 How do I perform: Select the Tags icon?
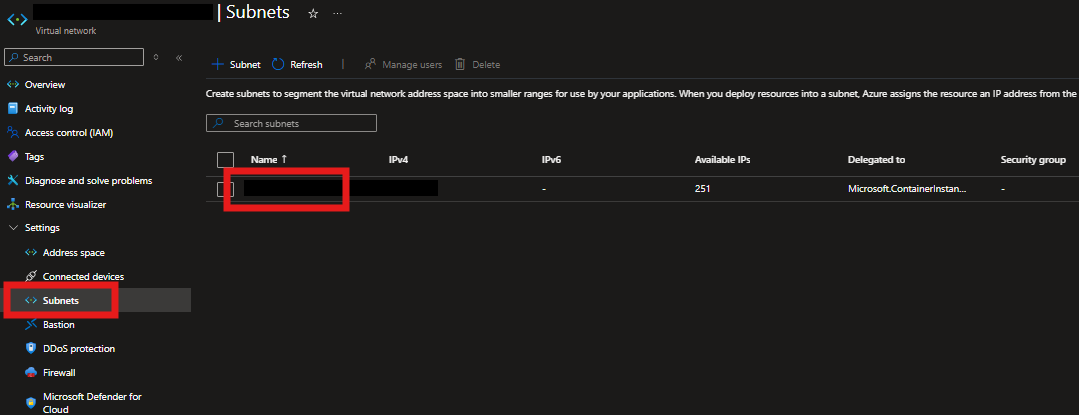13,157
